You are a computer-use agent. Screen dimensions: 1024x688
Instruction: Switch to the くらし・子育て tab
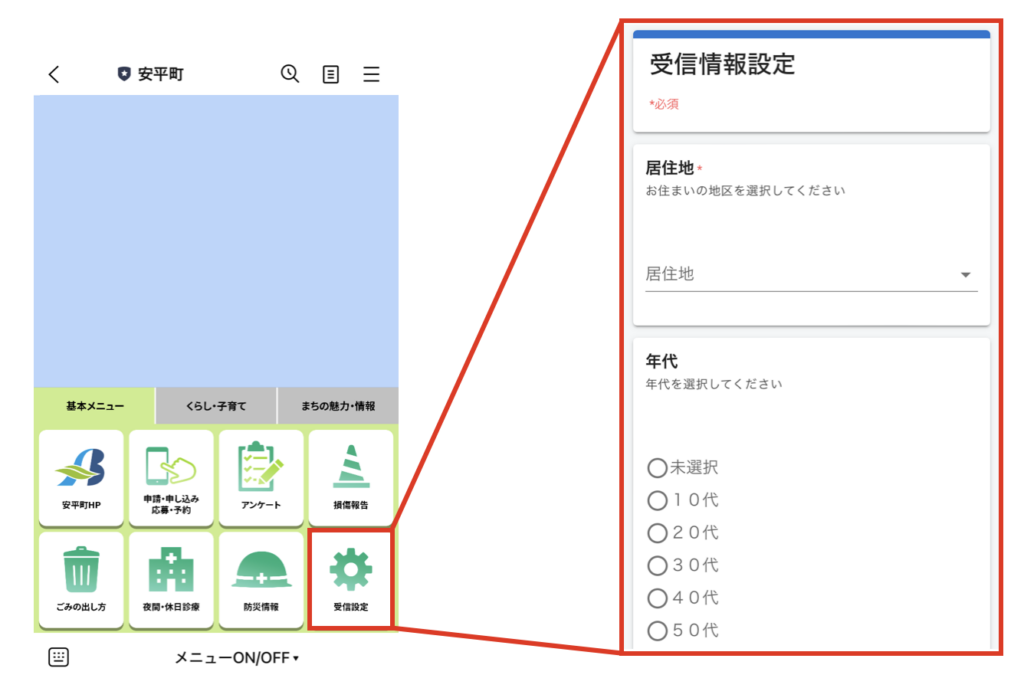[x=217, y=405]
